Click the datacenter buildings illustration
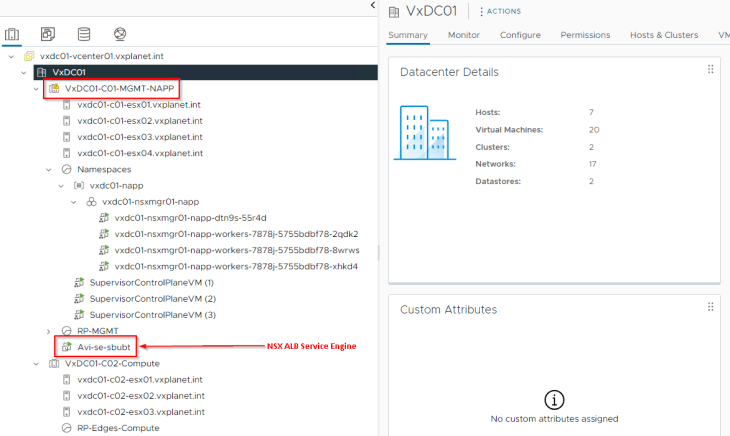The height and width of the screenshot is (436, 730). pyautogui.click(x=425, y=133)
